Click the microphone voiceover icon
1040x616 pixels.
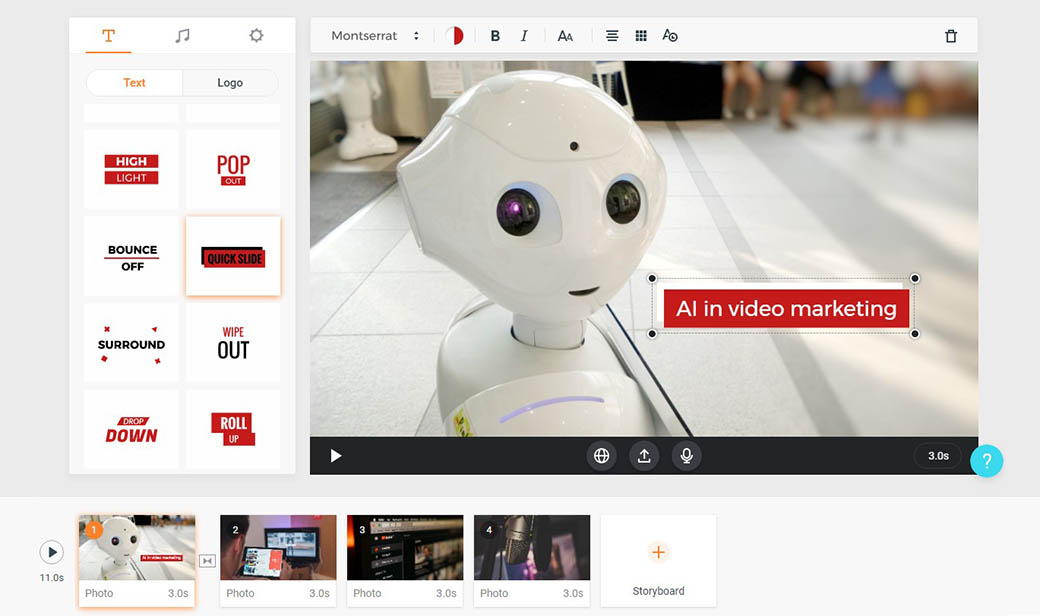686,456
